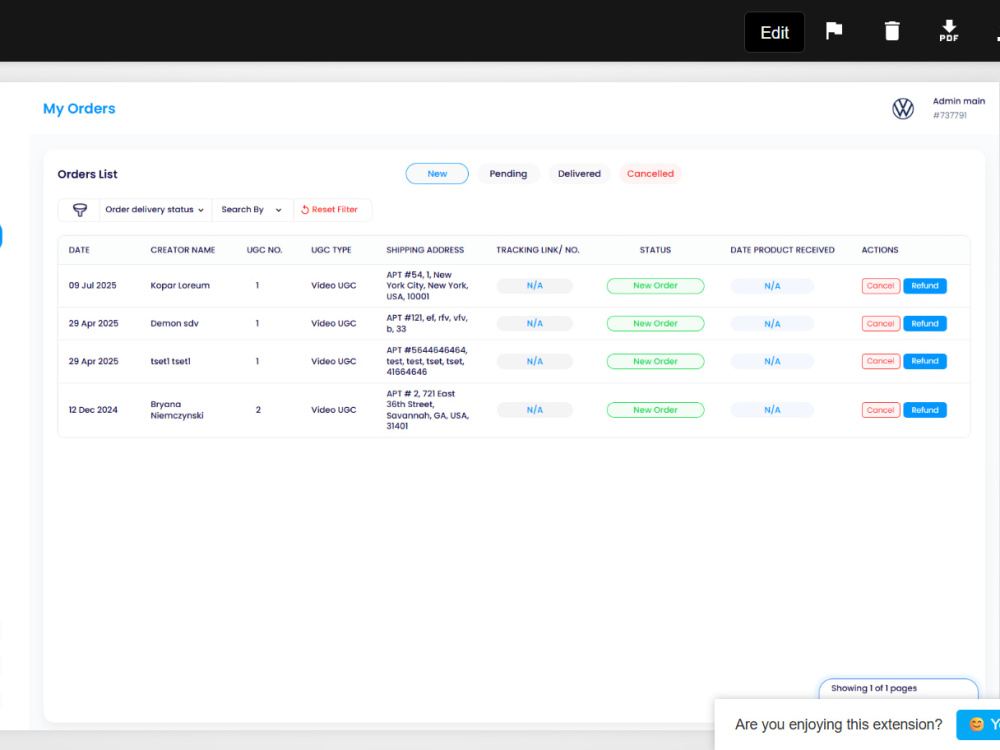
Task: Click New Order status for Kopar Loreum
Action: click(x=655, y=286)
